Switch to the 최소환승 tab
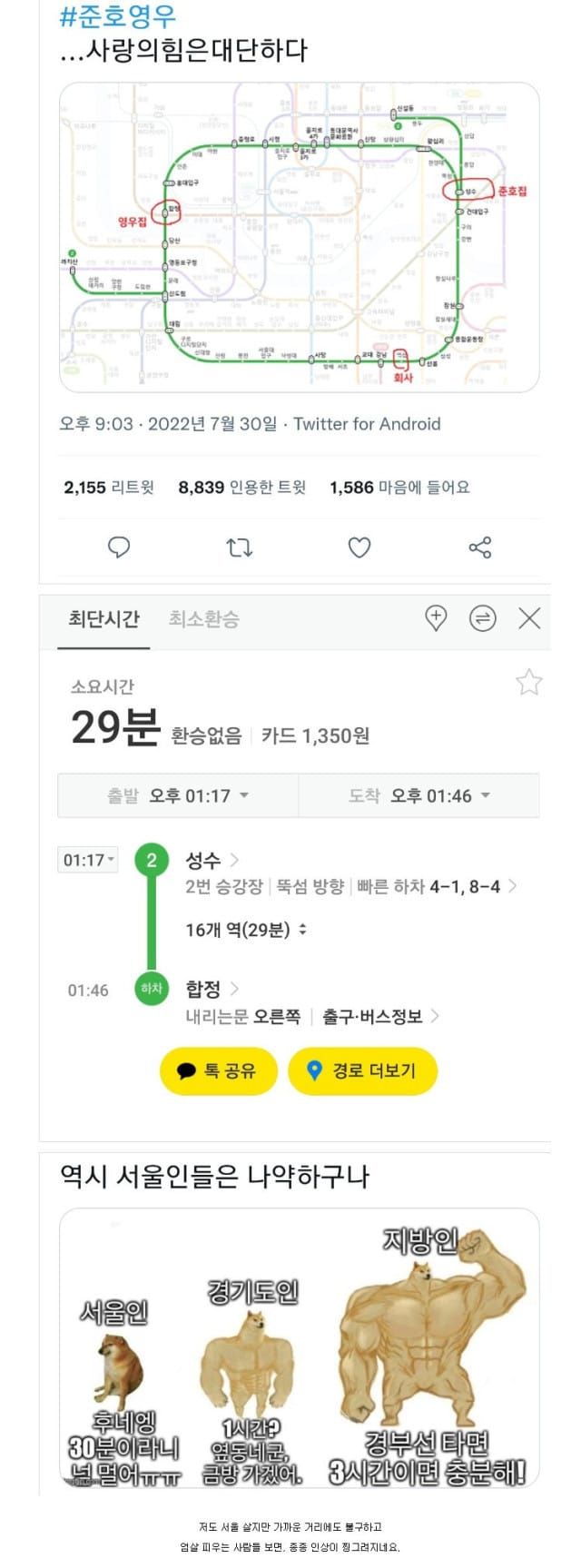Image resolution: width=581 pixels, height=1568 pixels. [x=204, y=619]
